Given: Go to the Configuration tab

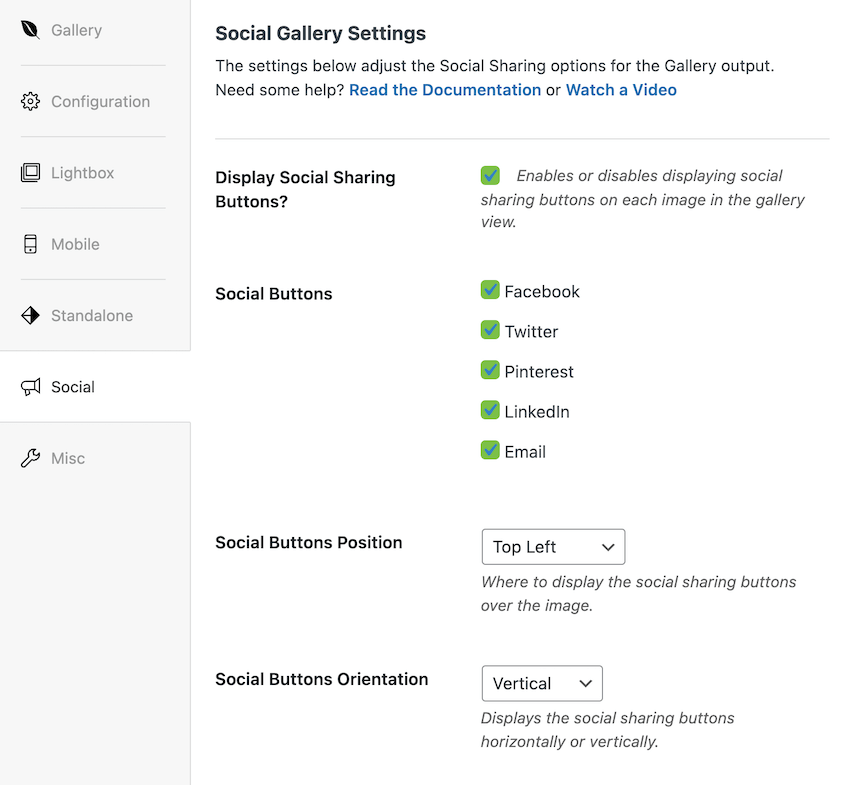Looking at the screenshot, I should click(x=100, y=102).
